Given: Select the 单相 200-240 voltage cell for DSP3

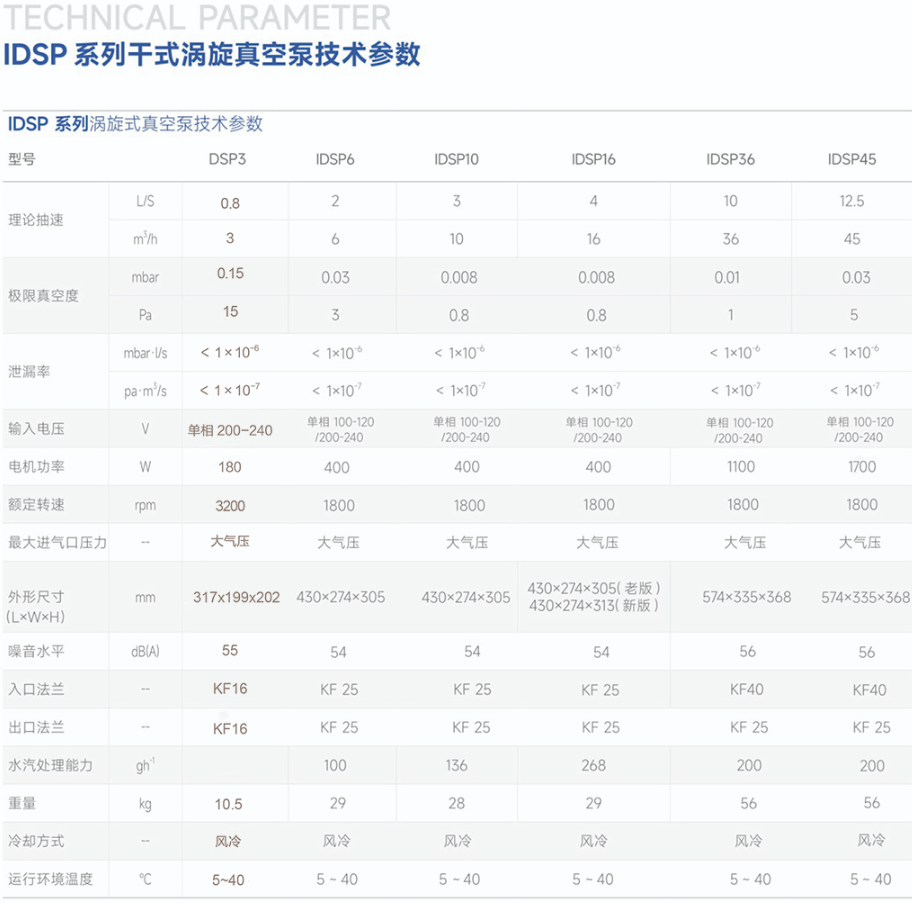Looking at the screenshot, I should pyautogui.click(x=230, y=430).
